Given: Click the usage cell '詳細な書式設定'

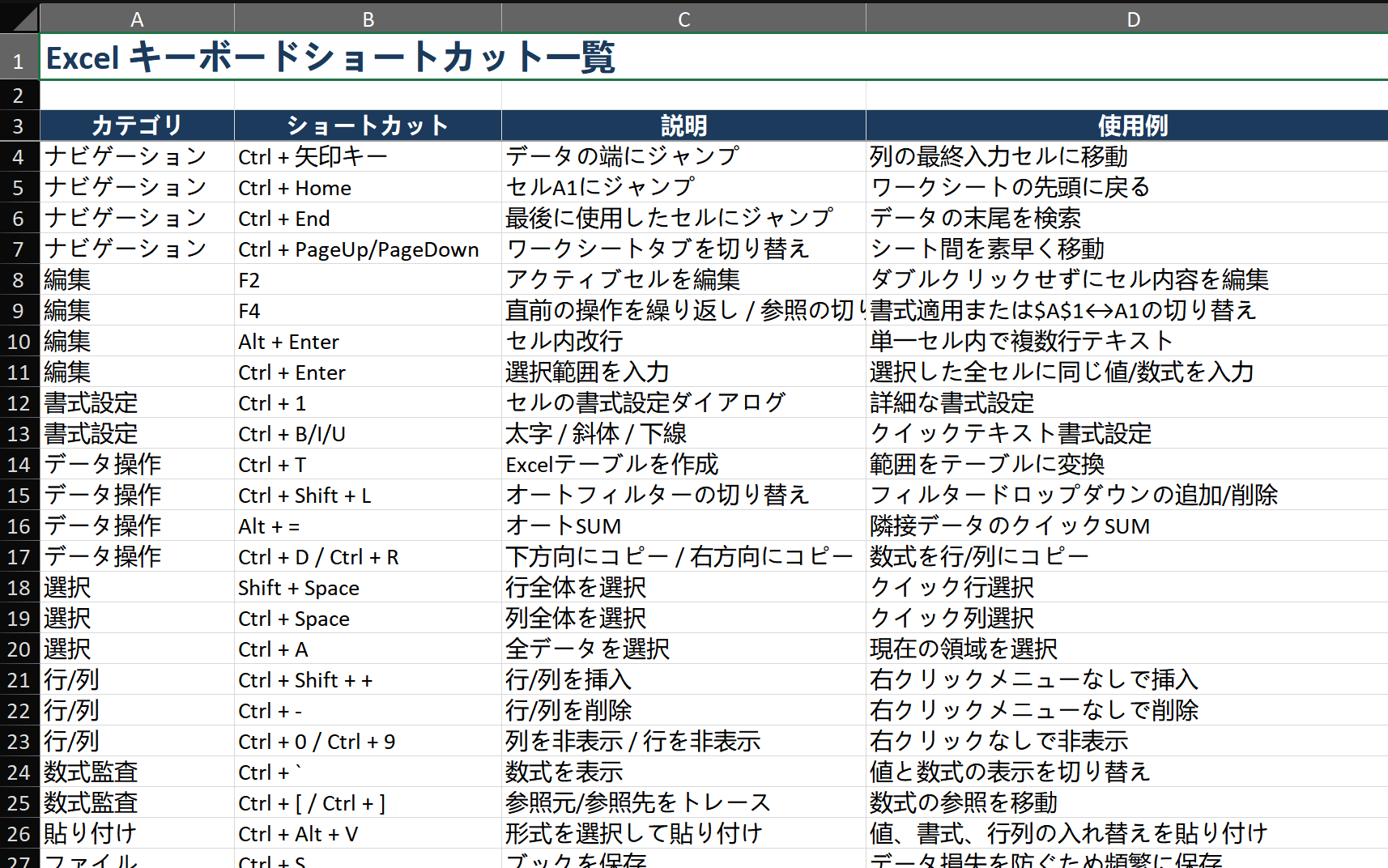Looking at the screenshot, I should [1127, 403].
